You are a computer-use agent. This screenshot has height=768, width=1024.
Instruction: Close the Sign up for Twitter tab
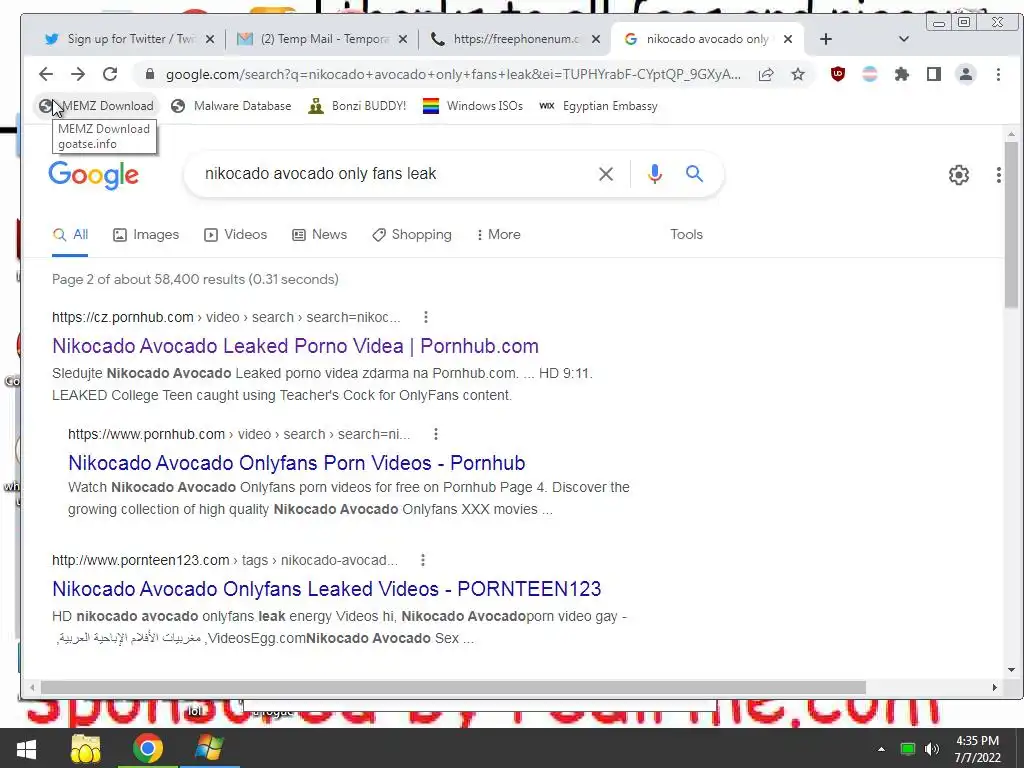click(x=210, y=39)
